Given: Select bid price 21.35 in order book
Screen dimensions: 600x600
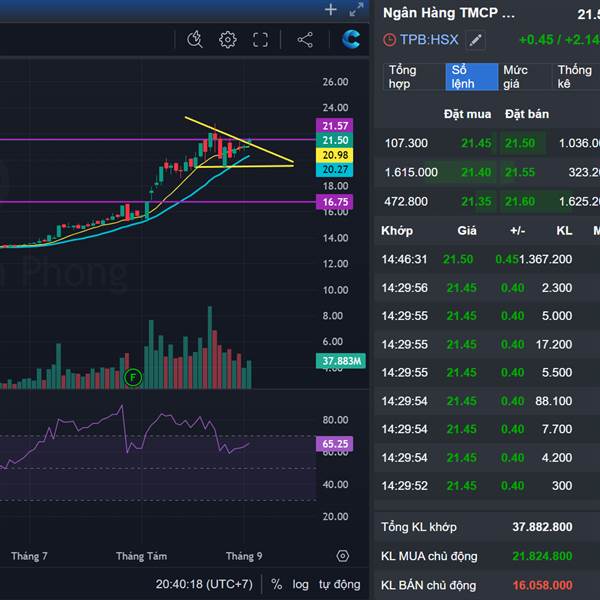Looking at the screenshot, I should click(476, 201).
